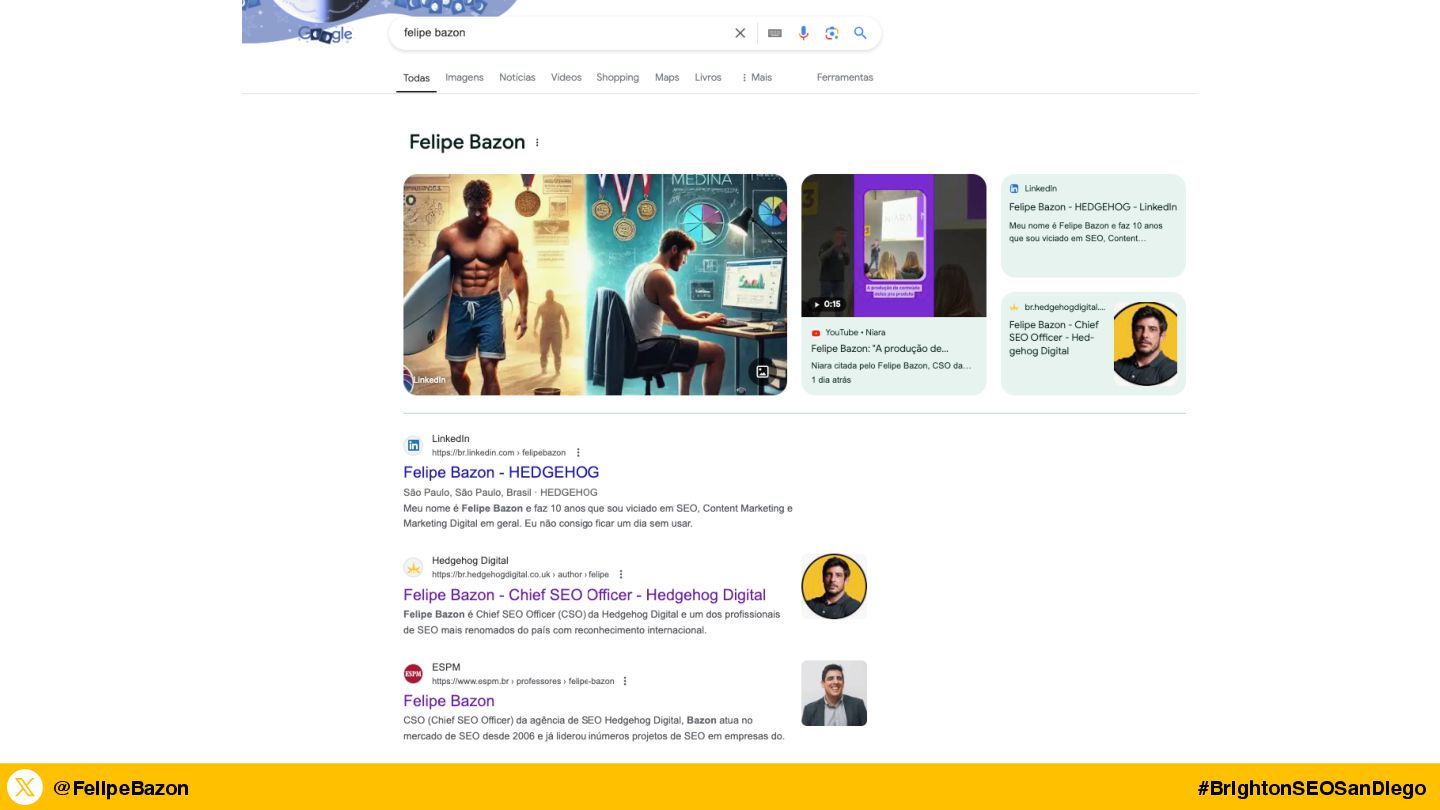Switch to the Notícias tab

click(x=517, y=78)
